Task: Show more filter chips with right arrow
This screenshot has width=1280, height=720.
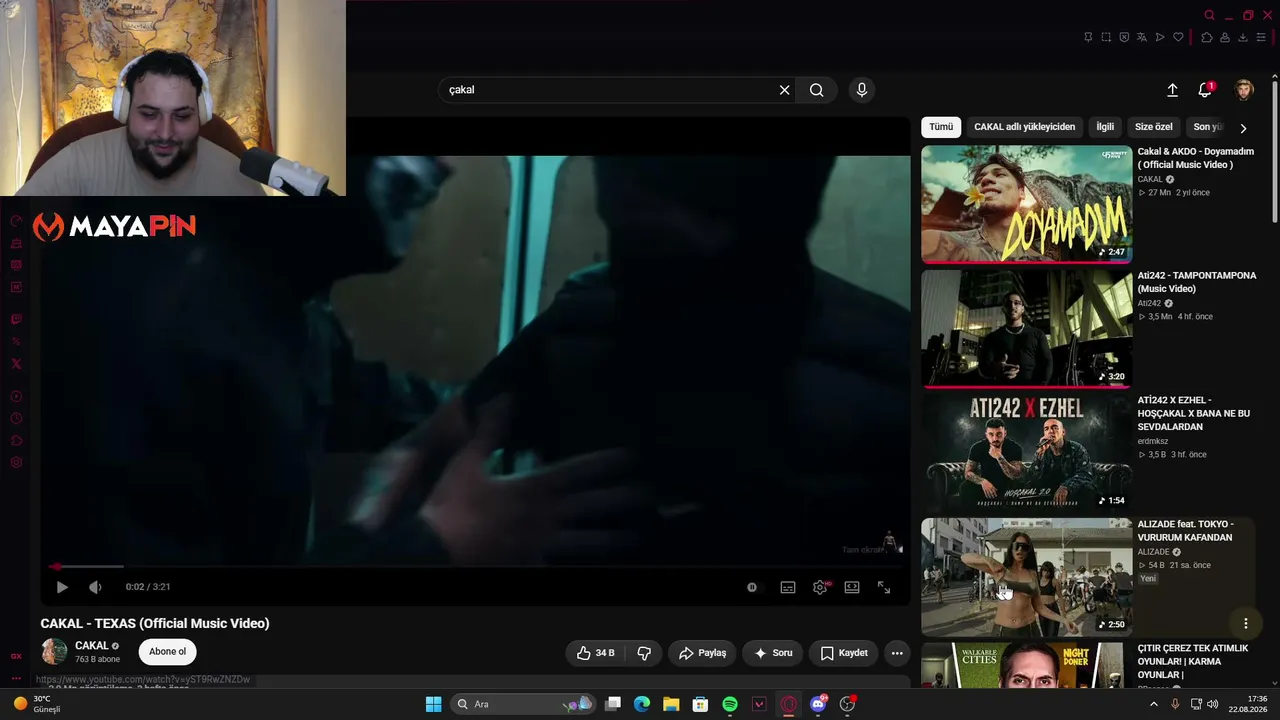Action: (1243, 128)
